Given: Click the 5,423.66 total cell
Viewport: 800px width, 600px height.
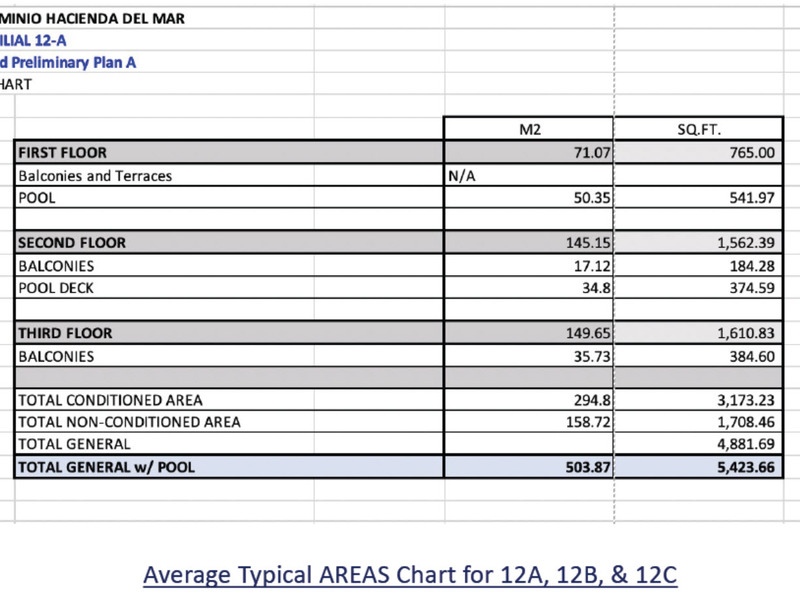Looking at the screenshot, I should pyautogui.click(x=698, y=466).
